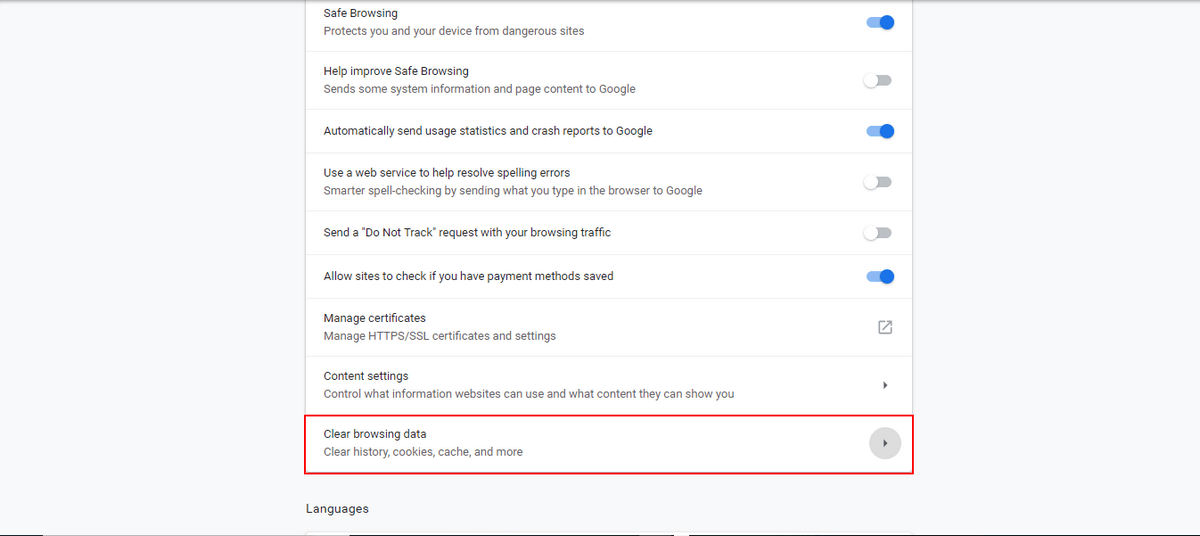Expand Content settings using its arrow
The image size is (1200, 536).
pos(885,385)
